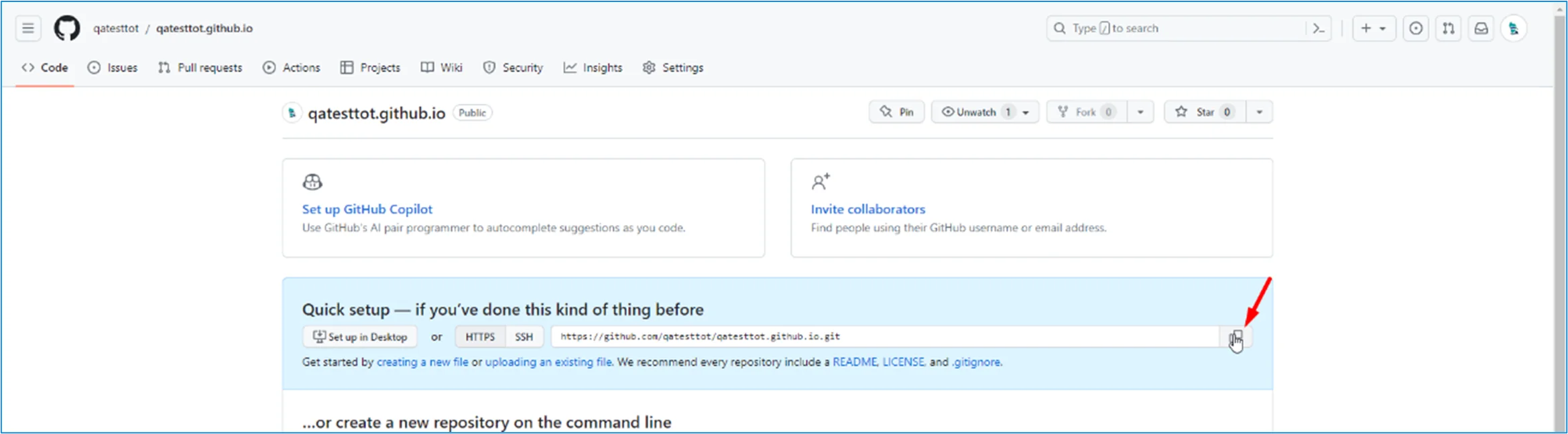Expand the create new plus dropdown

click(x=1373, y=28)
